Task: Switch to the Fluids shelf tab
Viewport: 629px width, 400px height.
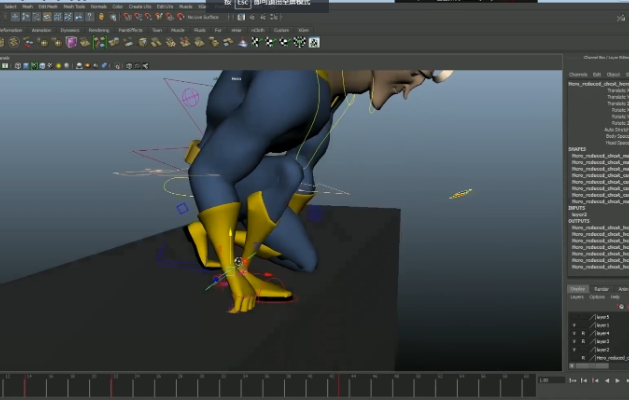Action: coord(200,30)
